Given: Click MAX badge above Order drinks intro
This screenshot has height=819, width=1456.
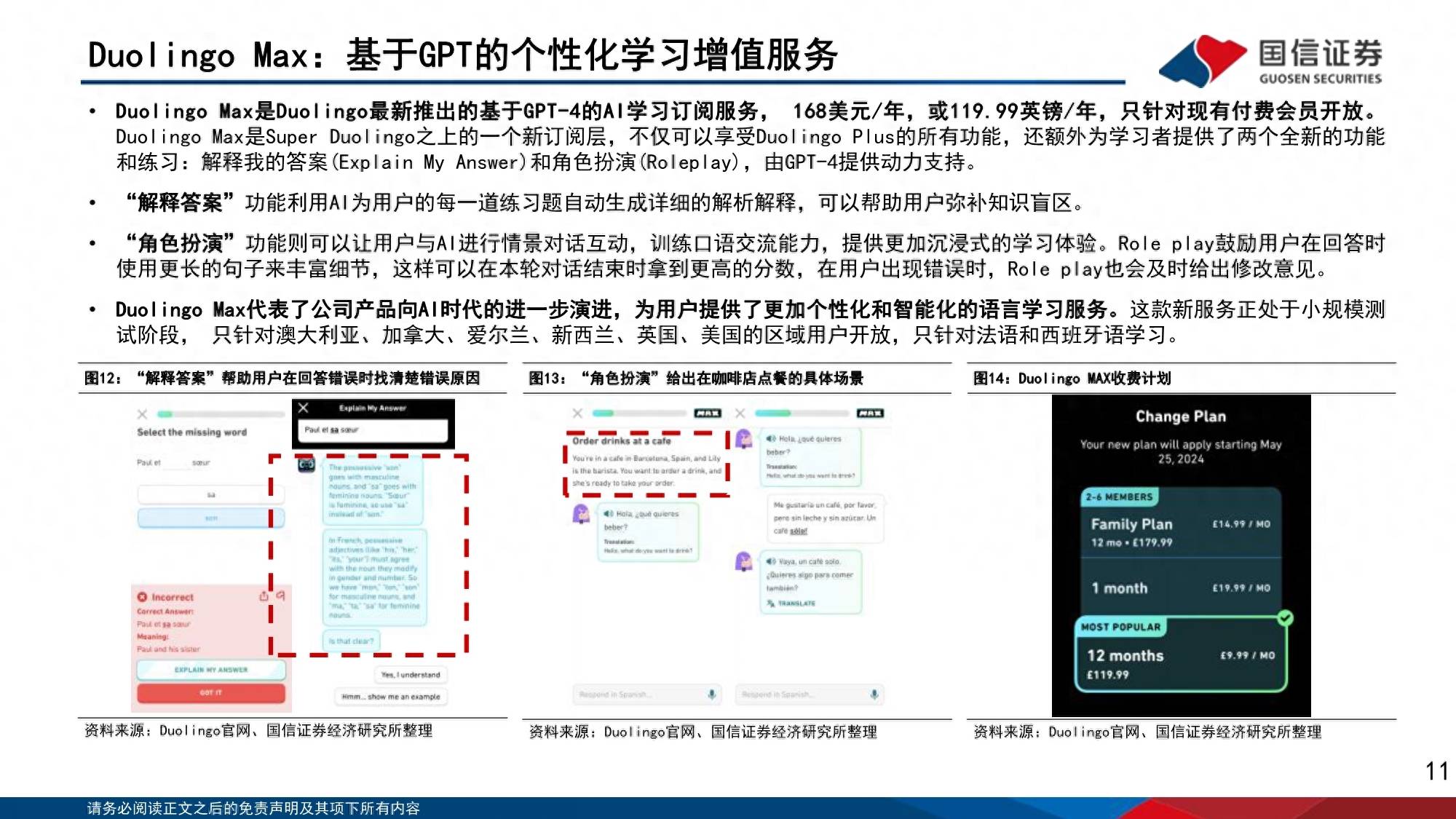Looking at the screenshot, I should pos(708,414).
